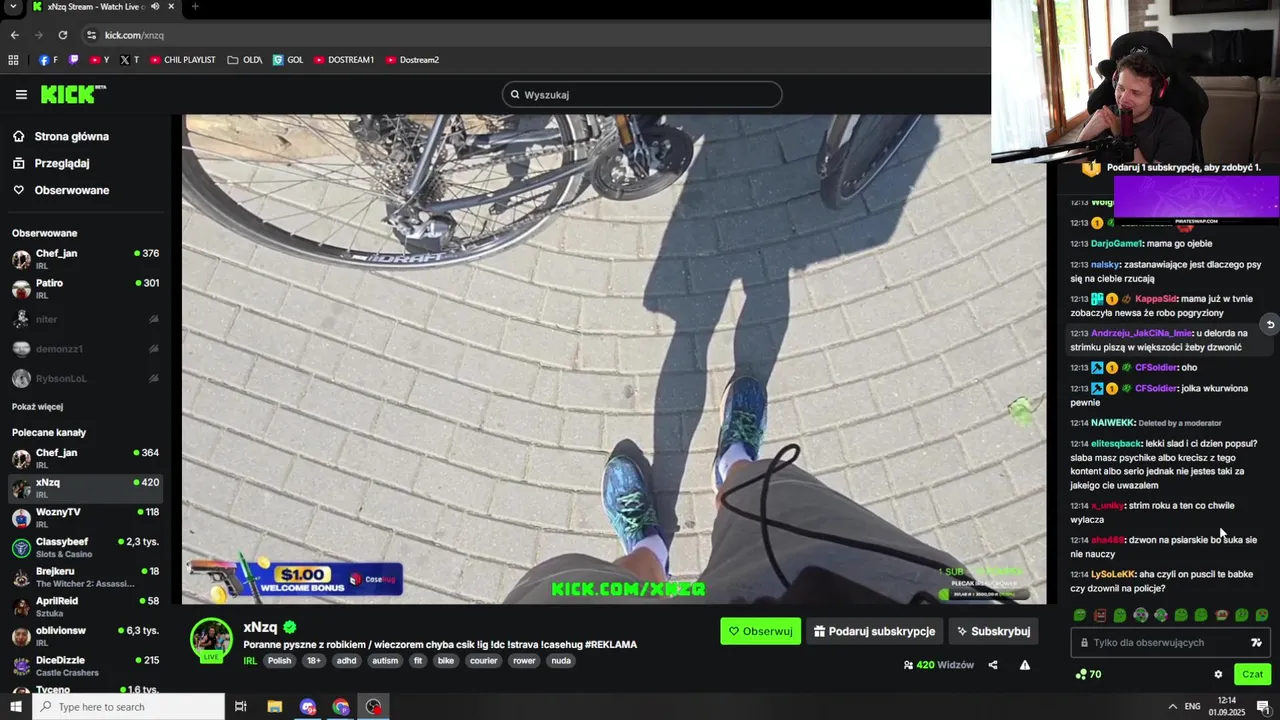This screenshot has width=1280, height=720.
Task: Open the YouTube bookmark Y
Action: click(99, 60)
